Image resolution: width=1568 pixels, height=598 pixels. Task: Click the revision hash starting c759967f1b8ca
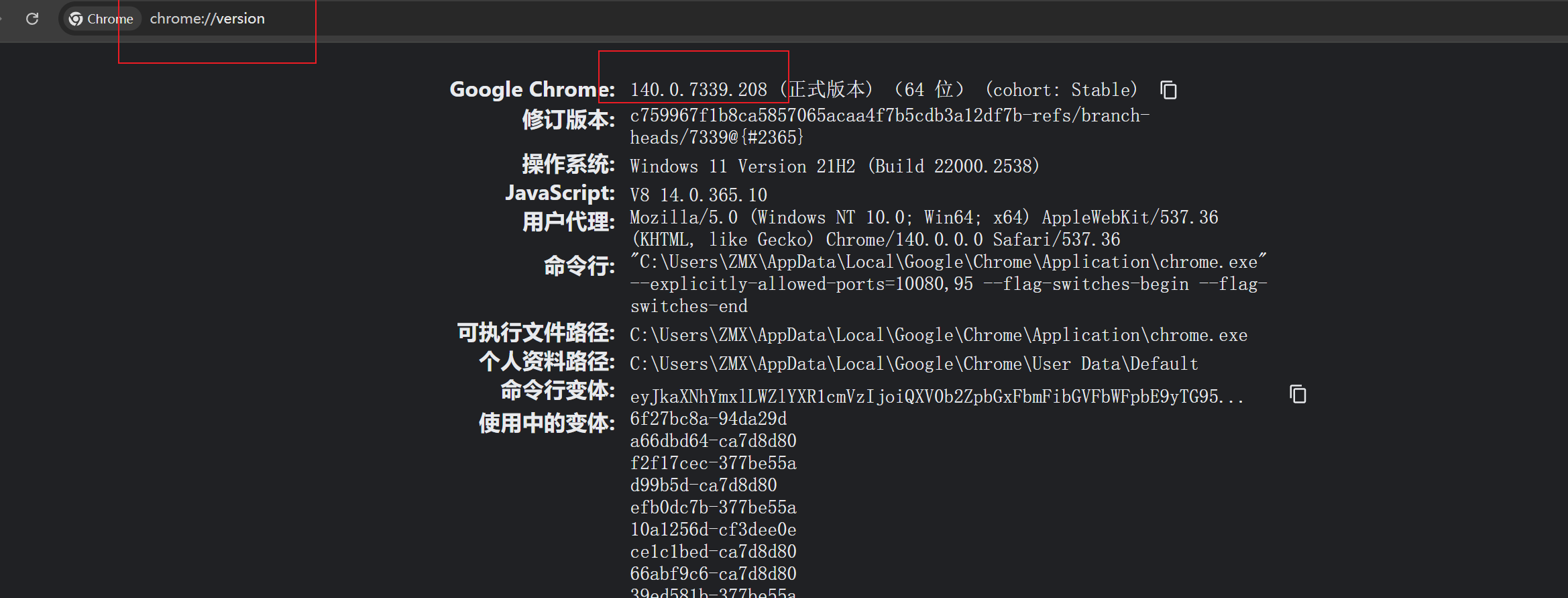pyautogui.click(x=889, y=115)
